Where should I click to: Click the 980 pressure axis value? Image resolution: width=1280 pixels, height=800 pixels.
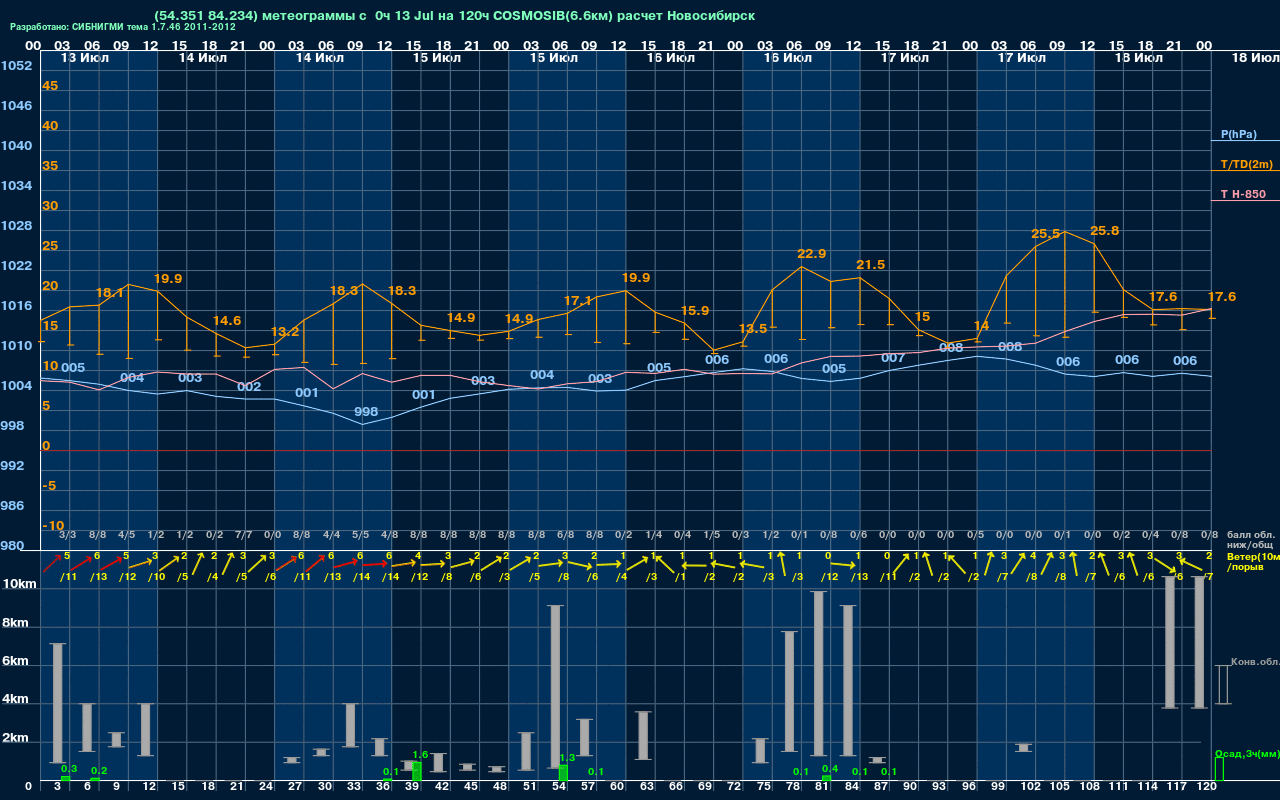pyautogui.click(x=12, y=546)
